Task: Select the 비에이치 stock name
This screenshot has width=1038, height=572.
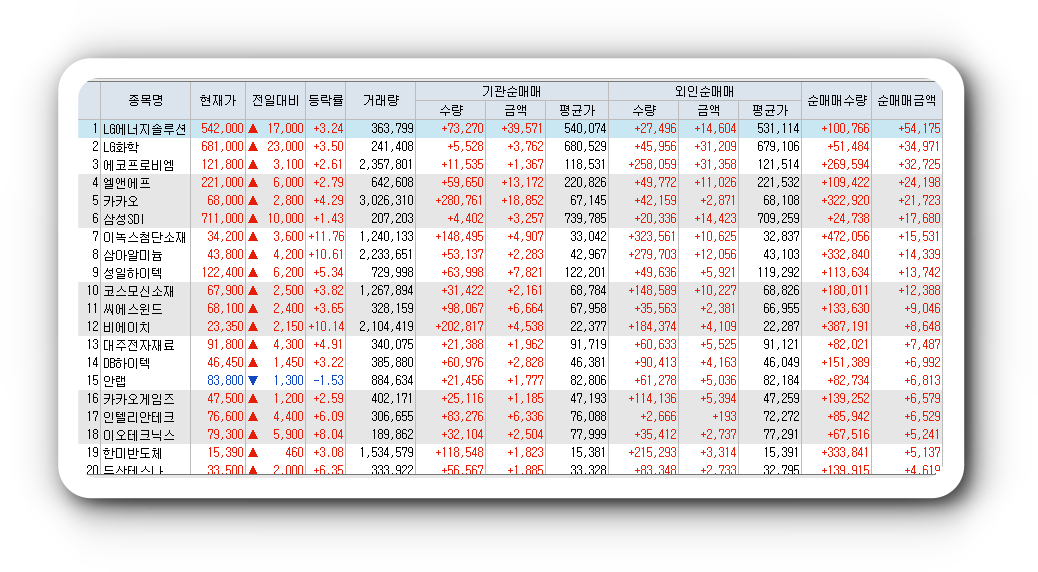Action: point(127,327)
